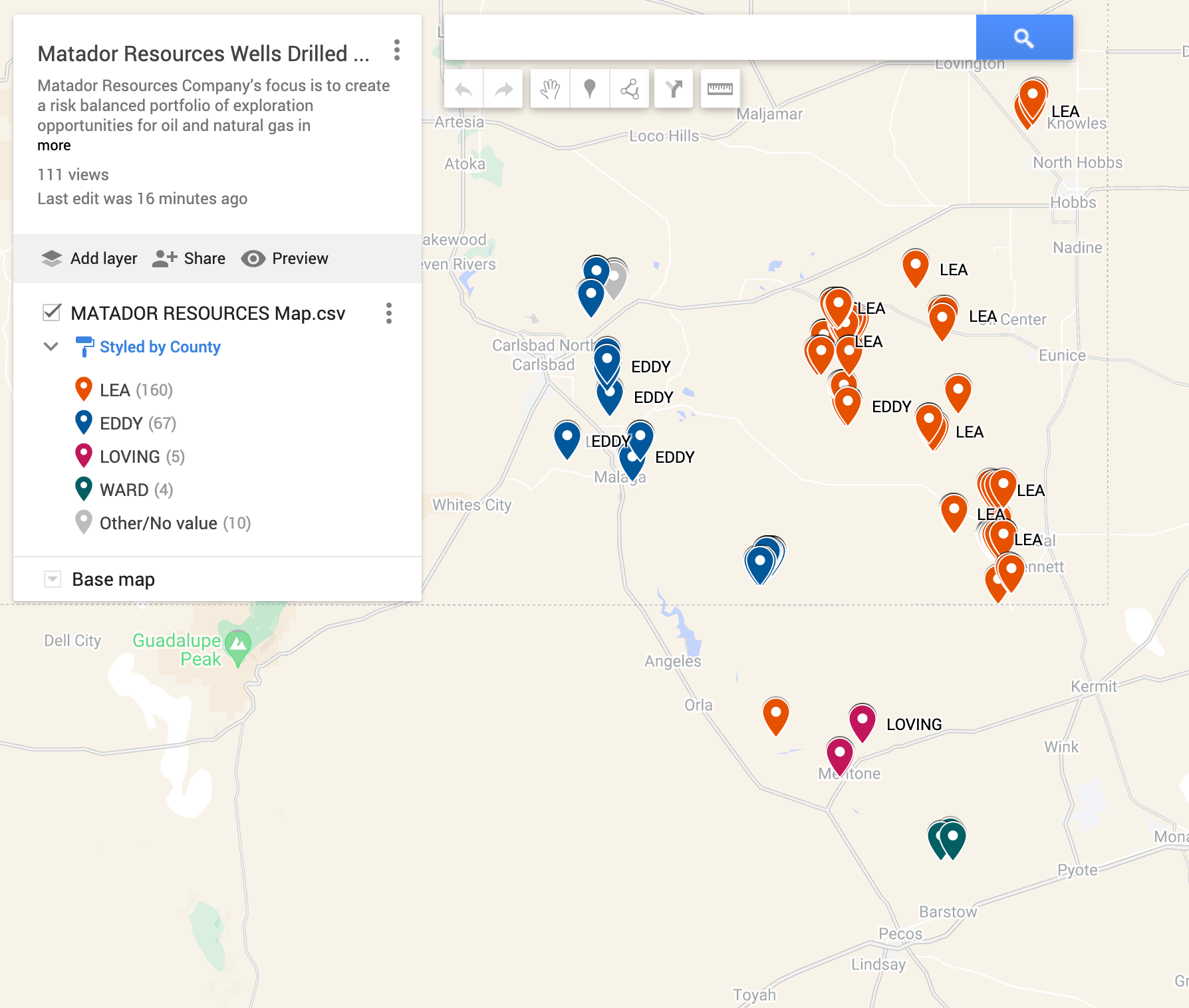This screenshot has height=1008, width=1189.
Task: Click the Redo arrow icon
Action: [503, 88]
